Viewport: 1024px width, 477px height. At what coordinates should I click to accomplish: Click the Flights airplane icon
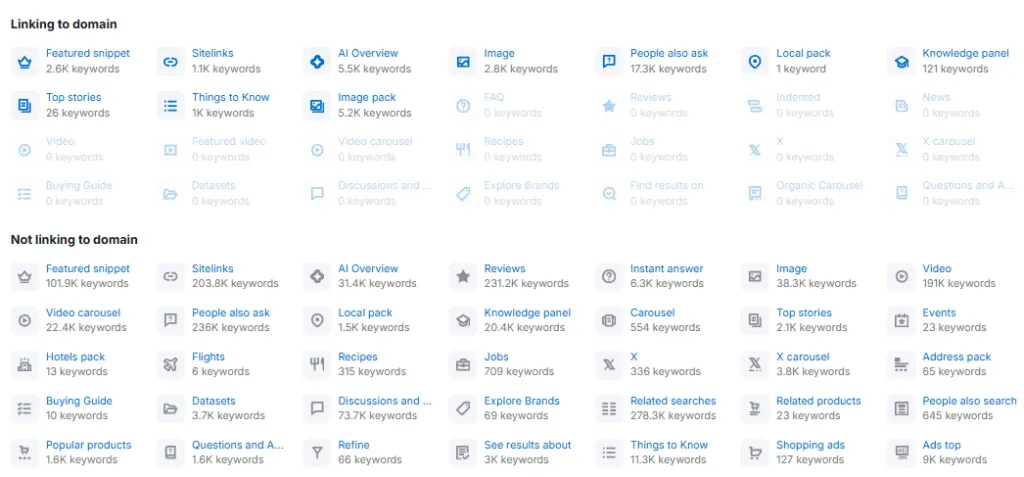pyautogui.click(x=170, y=365)
